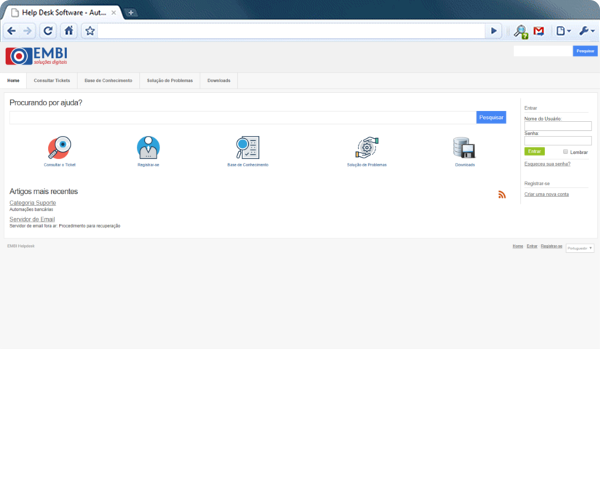Open the footer language dropdown
600x490 pixels.
tap(580, 248)
